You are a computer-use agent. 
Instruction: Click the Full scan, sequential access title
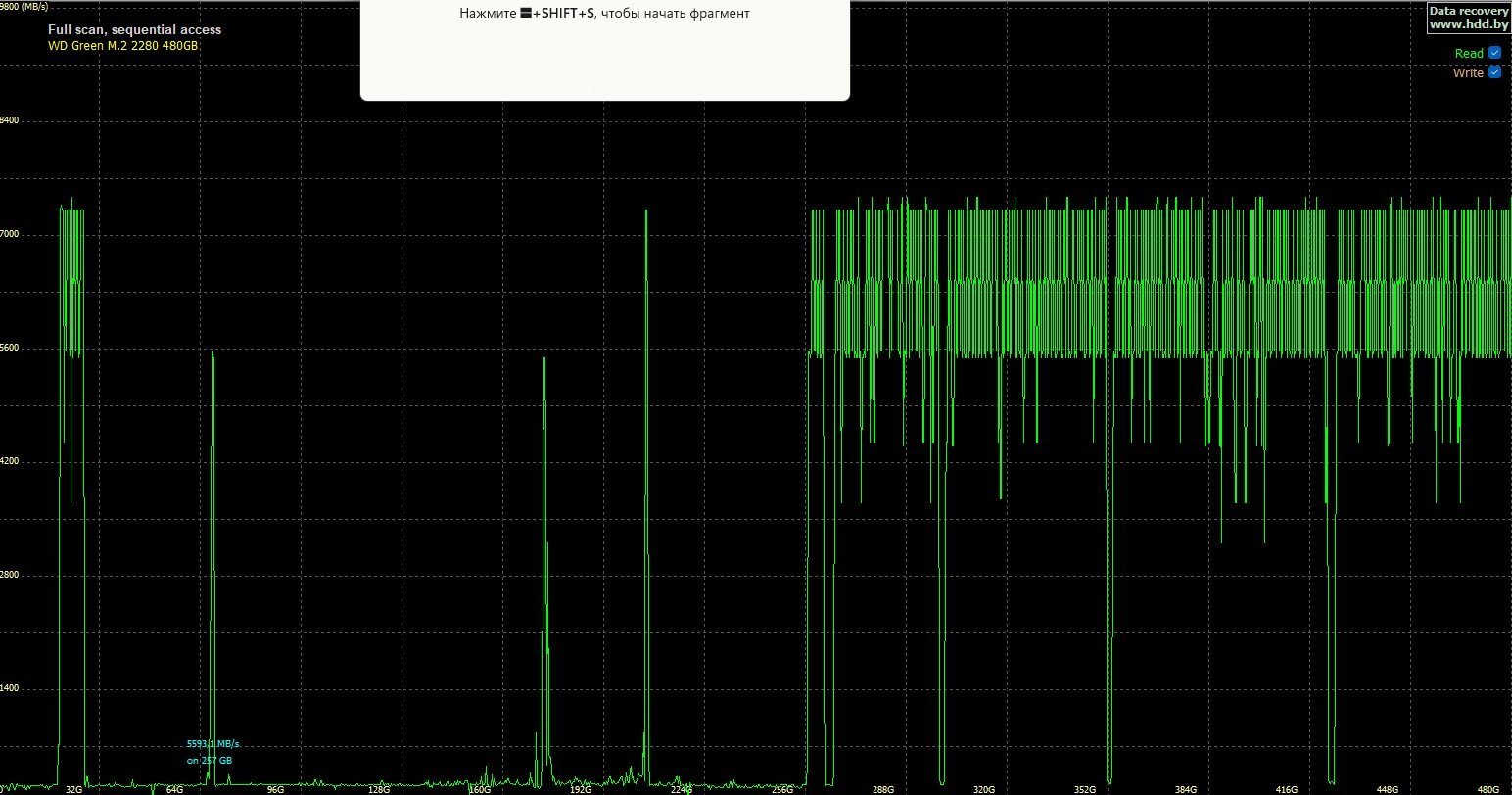134,30
